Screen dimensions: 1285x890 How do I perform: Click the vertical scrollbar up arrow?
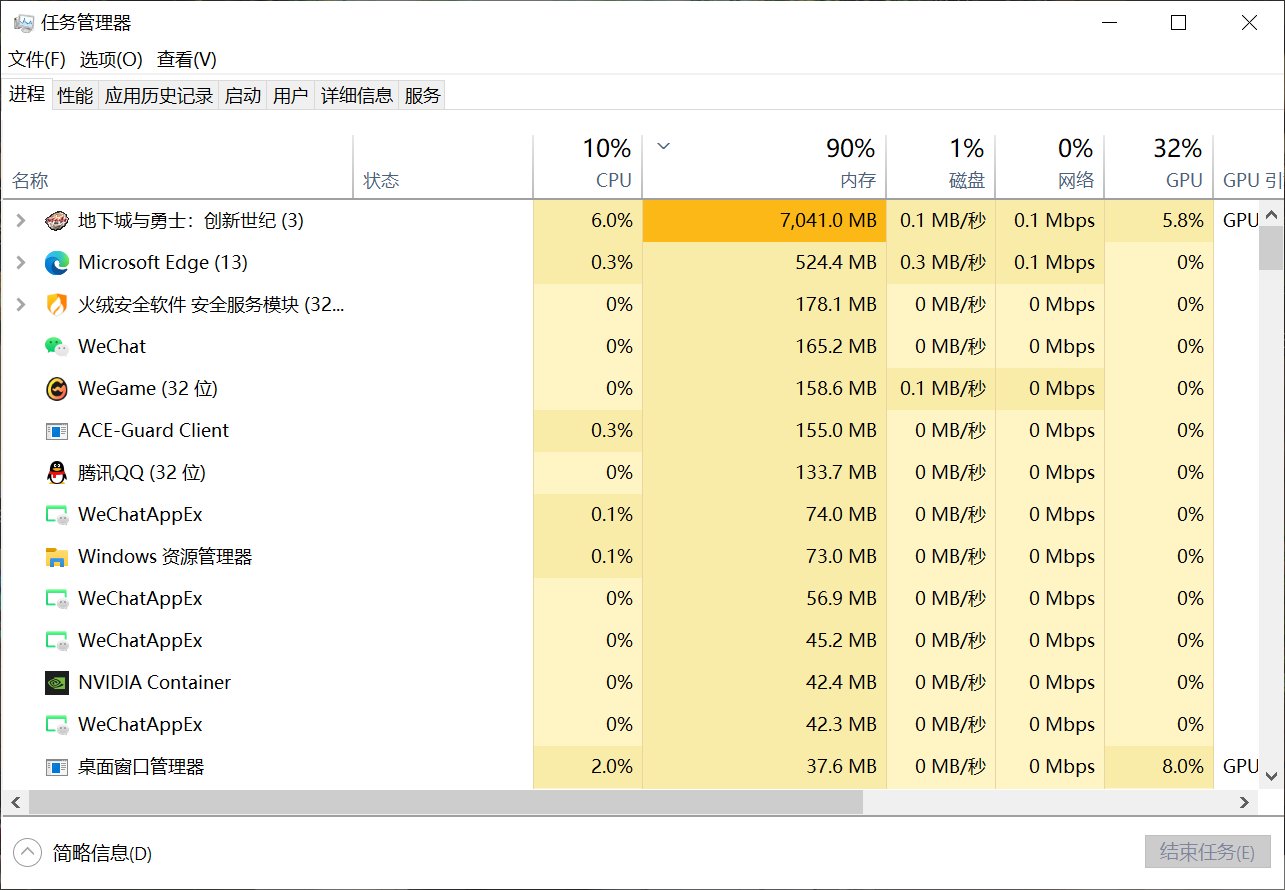pos(1271,213)
